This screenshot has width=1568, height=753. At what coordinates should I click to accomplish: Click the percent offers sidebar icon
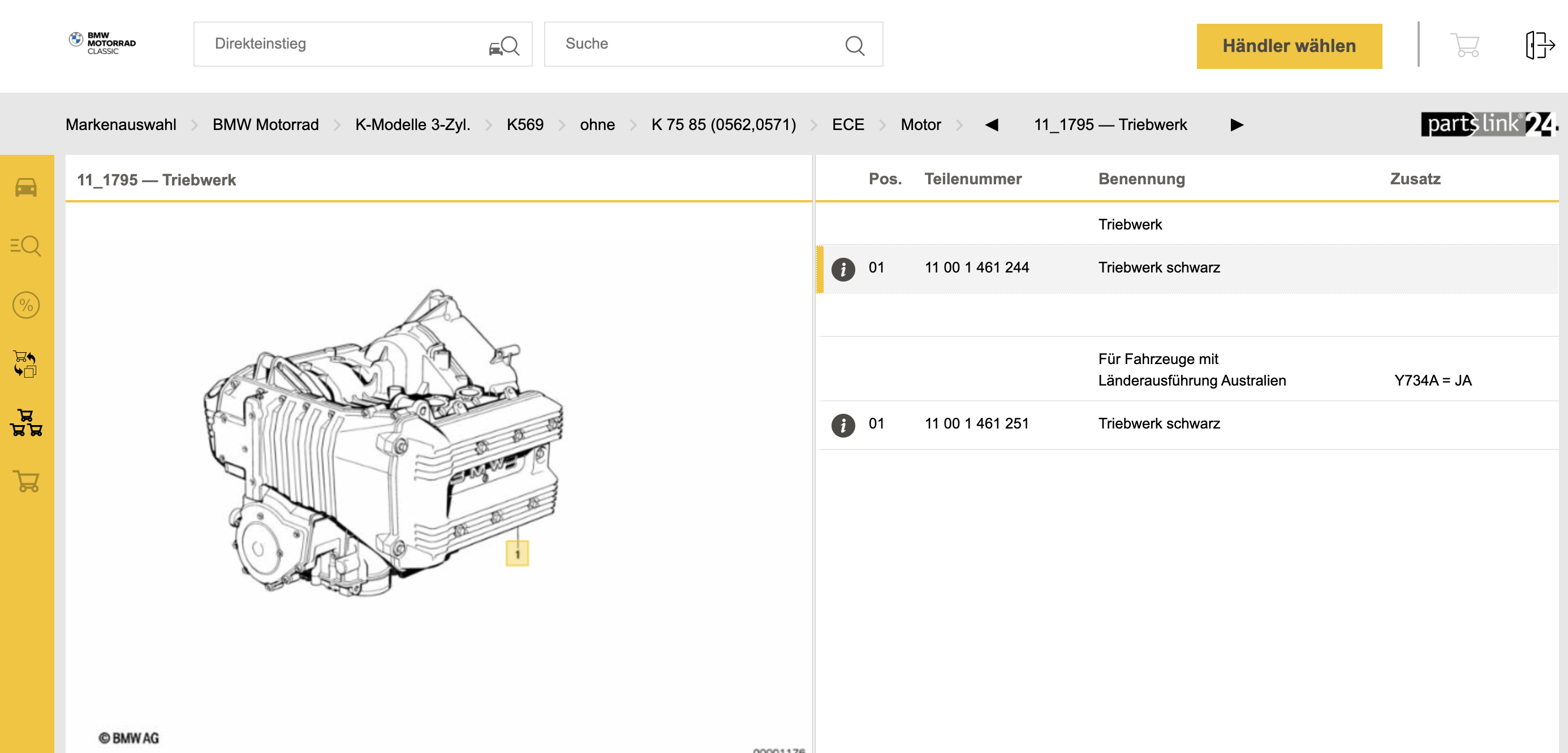pyautogui.click(x=26, y=305)
